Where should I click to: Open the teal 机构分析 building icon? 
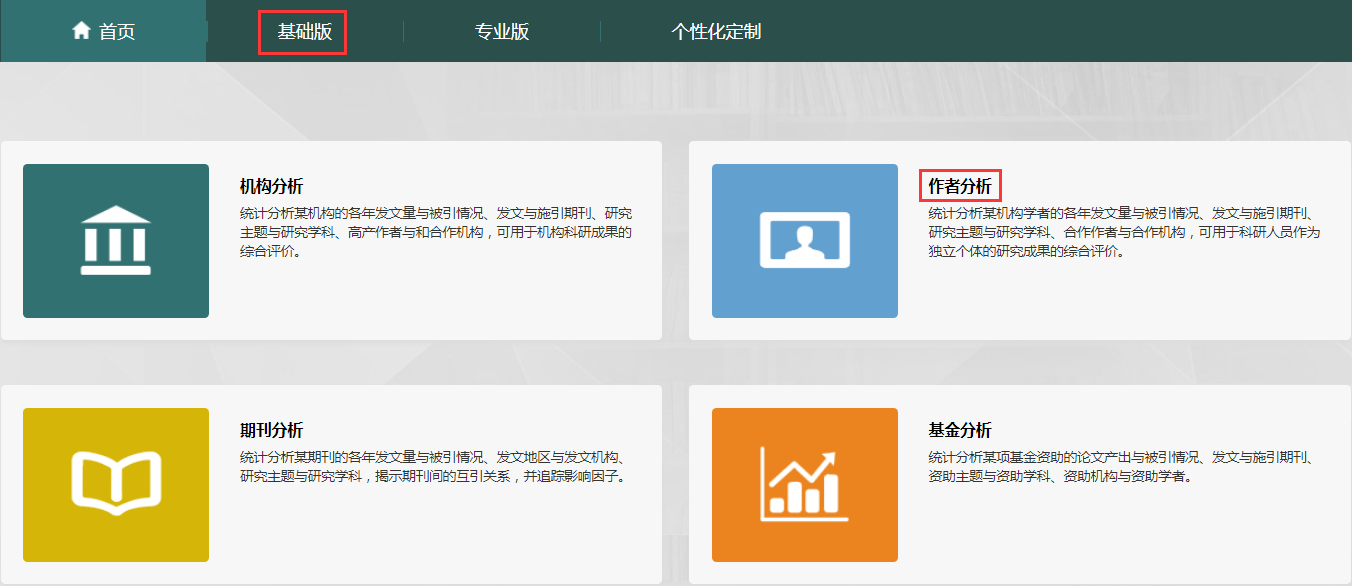click(x=116, y=241)
